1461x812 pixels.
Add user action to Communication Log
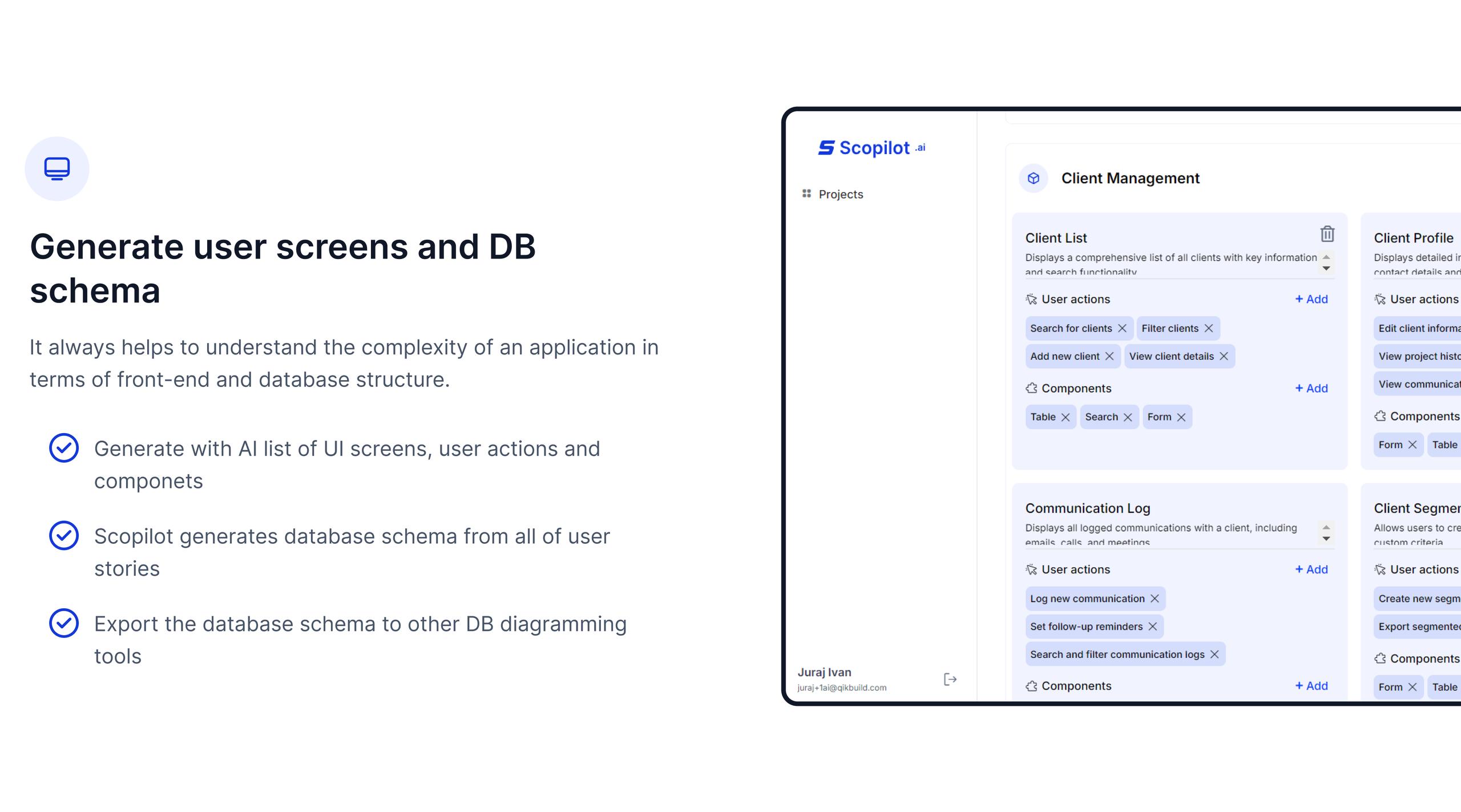click(x=1311, y=569)
